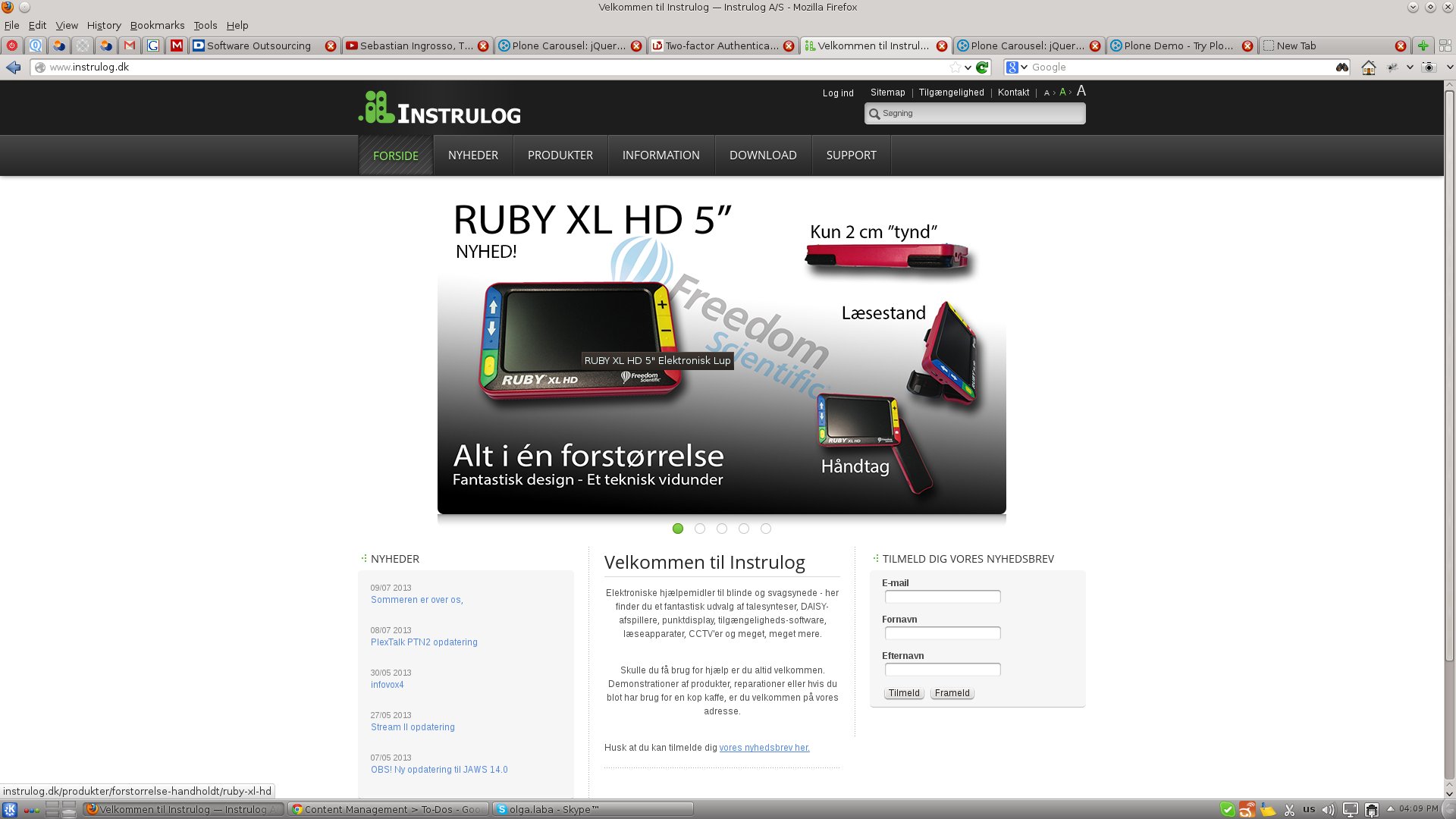Expand the dropdown beside the bug icon
Viewport: 1456px width, 819px height.
(1410, 67)
